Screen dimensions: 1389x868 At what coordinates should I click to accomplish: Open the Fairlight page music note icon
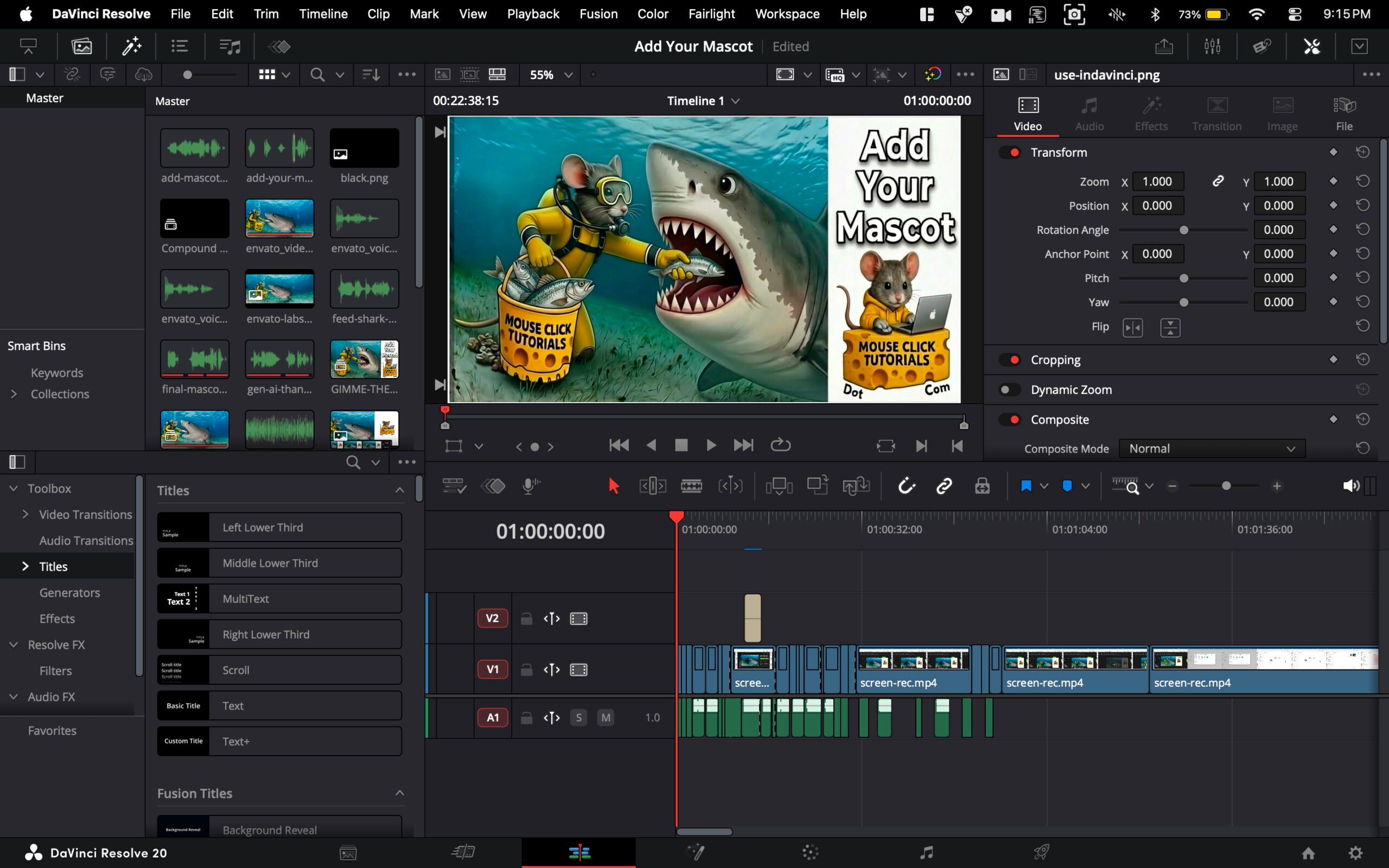[926, 852]
